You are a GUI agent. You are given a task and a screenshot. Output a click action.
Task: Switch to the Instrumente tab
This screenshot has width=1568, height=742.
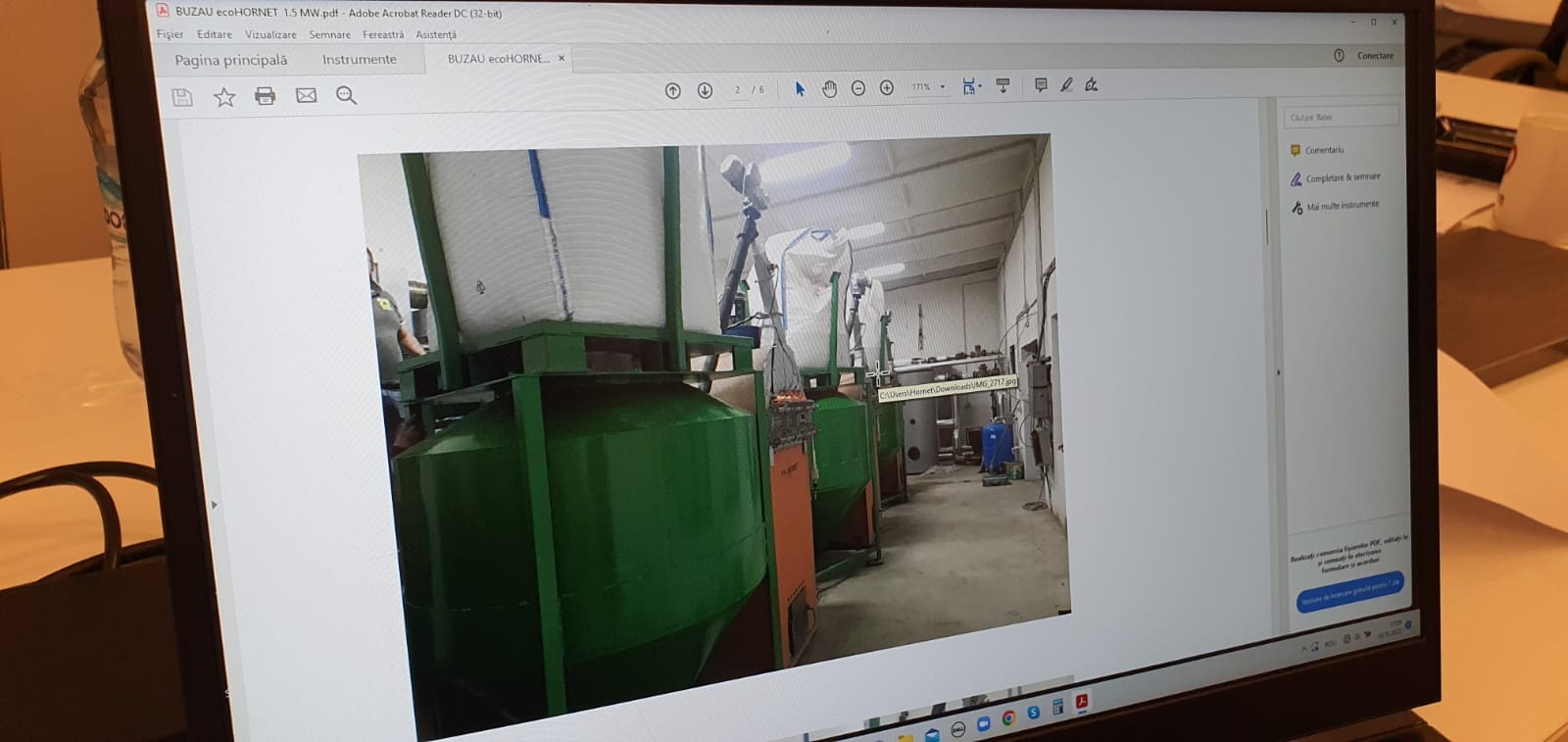pos(359,60)
